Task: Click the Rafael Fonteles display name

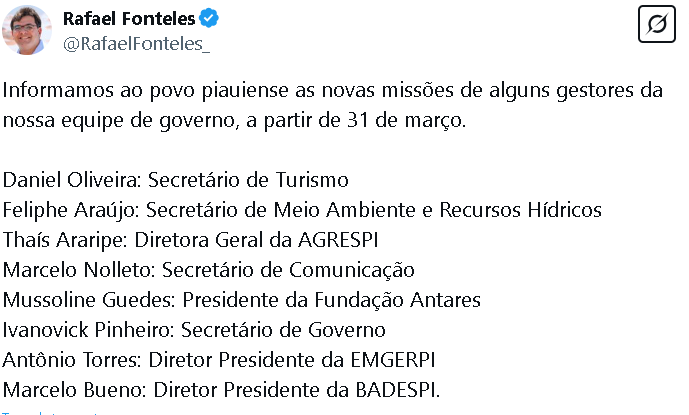Action: [x=130, y=19]
